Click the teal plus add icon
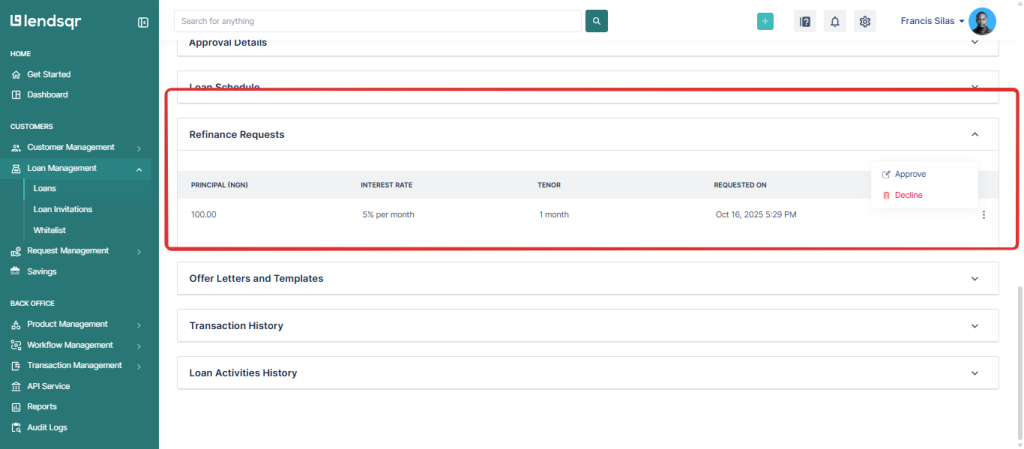The height and width of the screenshot is (449, 1024). [765, 21]
